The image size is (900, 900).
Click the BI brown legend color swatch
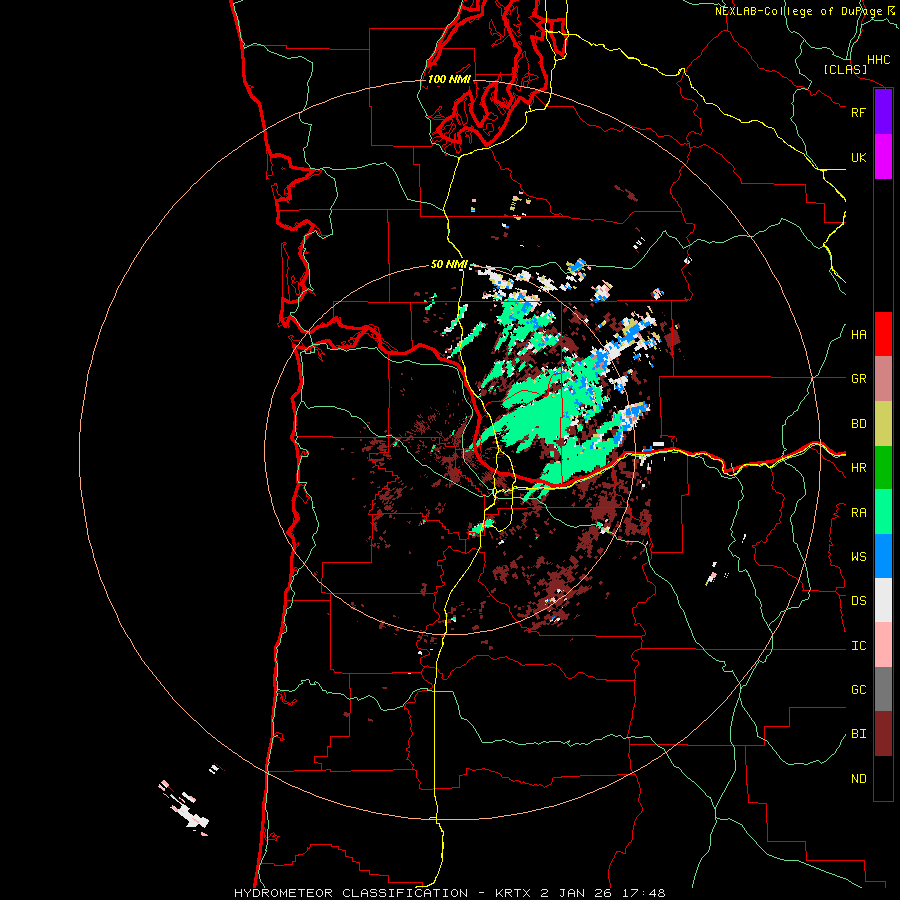(883, 734)
